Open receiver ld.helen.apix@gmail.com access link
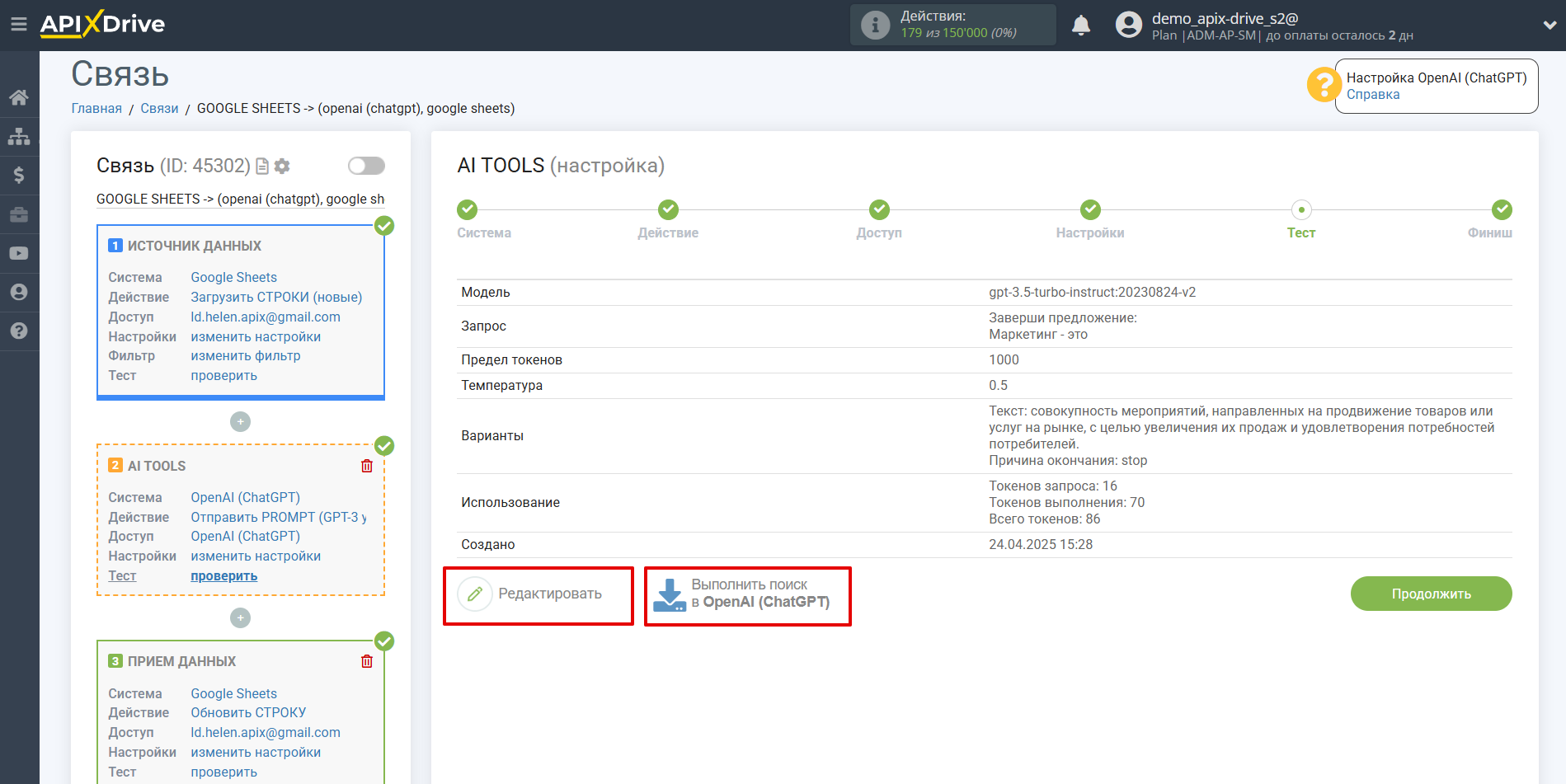The image size is (1566, 784). pos(266,733)
